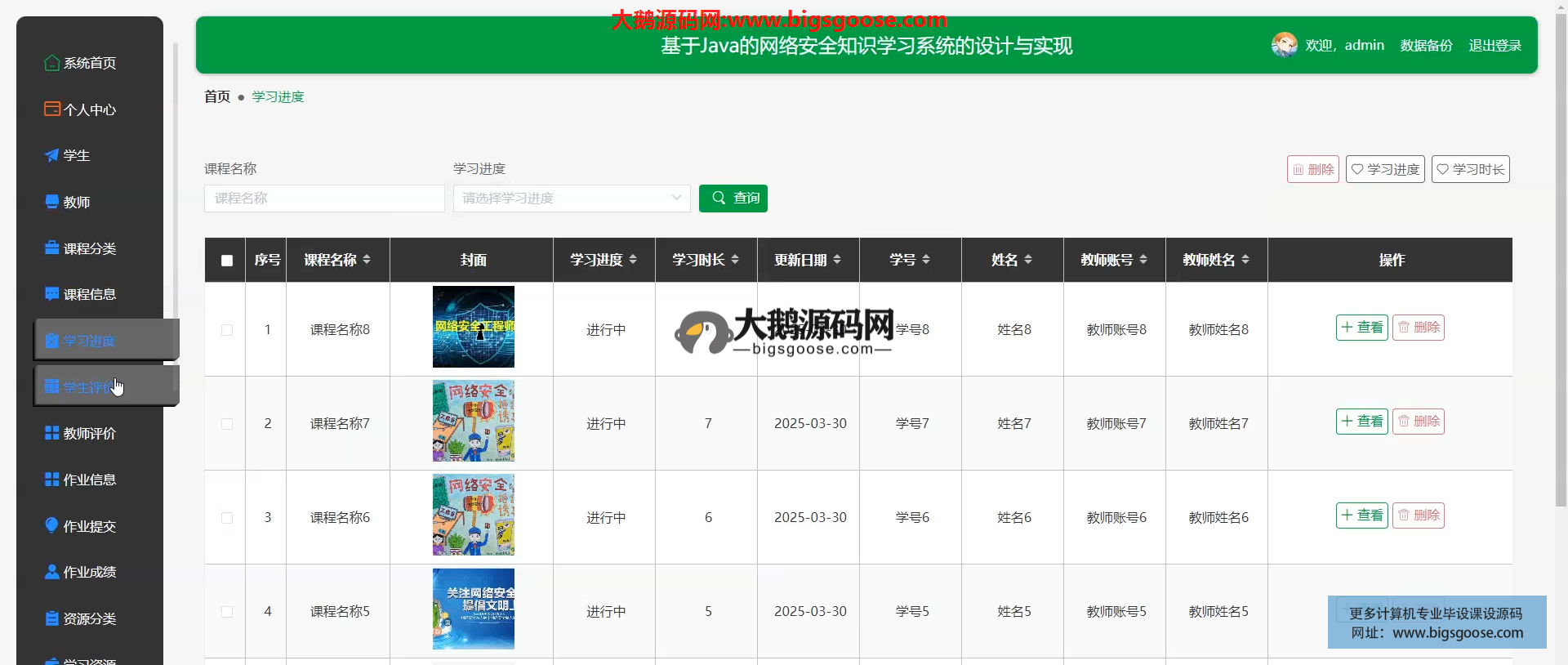Click 查看 button for 课程名称7

1361,422
